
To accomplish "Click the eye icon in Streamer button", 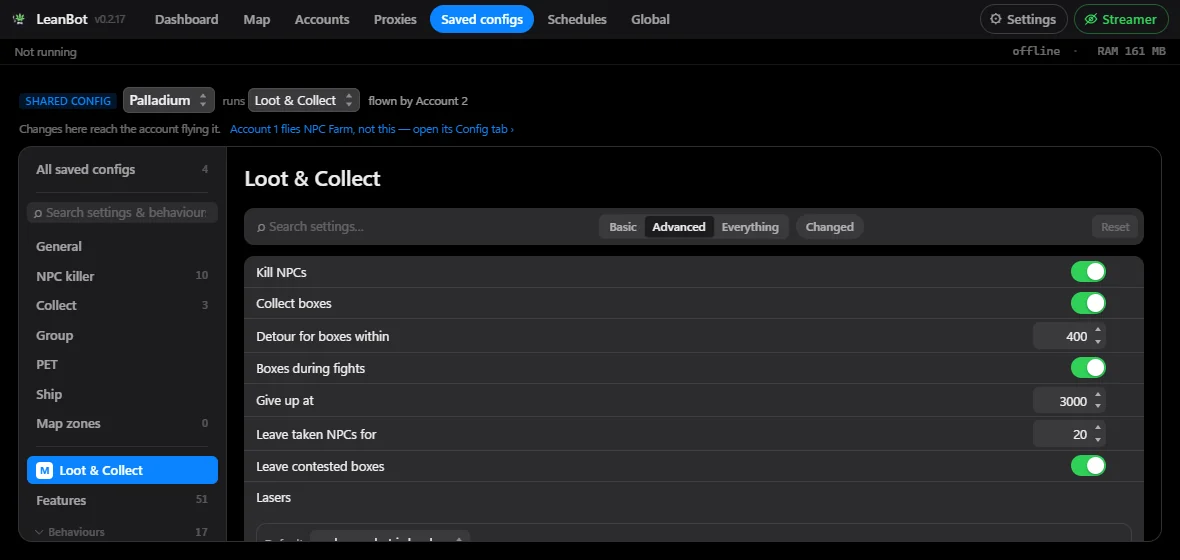I will (1090, 20).
